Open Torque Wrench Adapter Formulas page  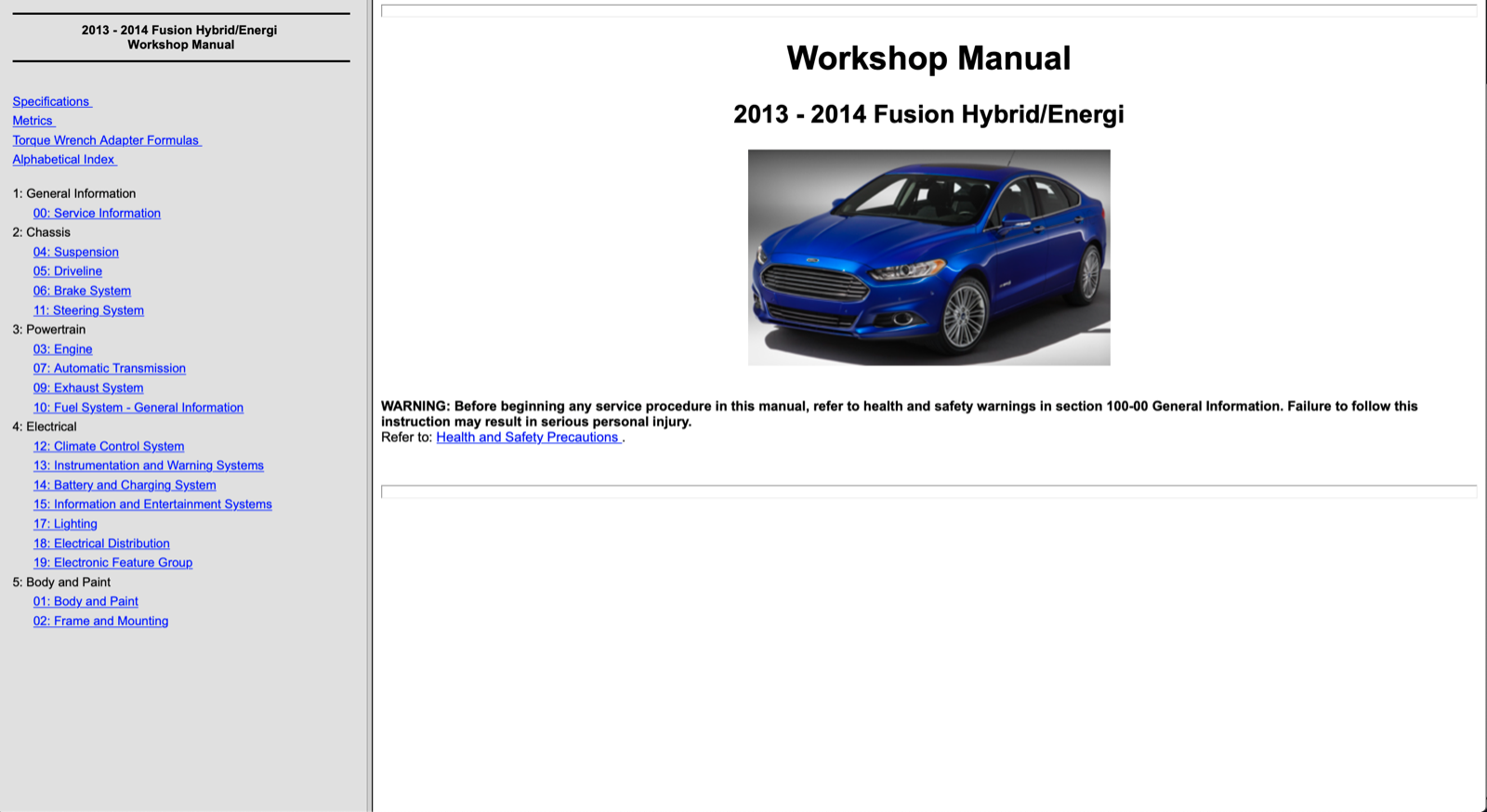[106, 140]
